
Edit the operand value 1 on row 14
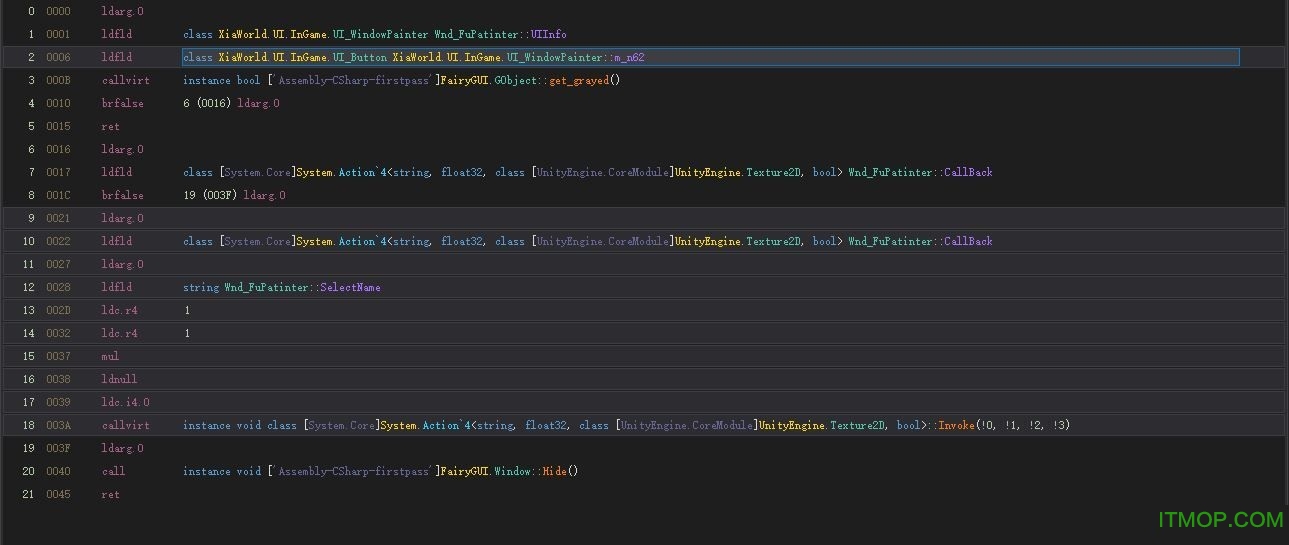187,333
